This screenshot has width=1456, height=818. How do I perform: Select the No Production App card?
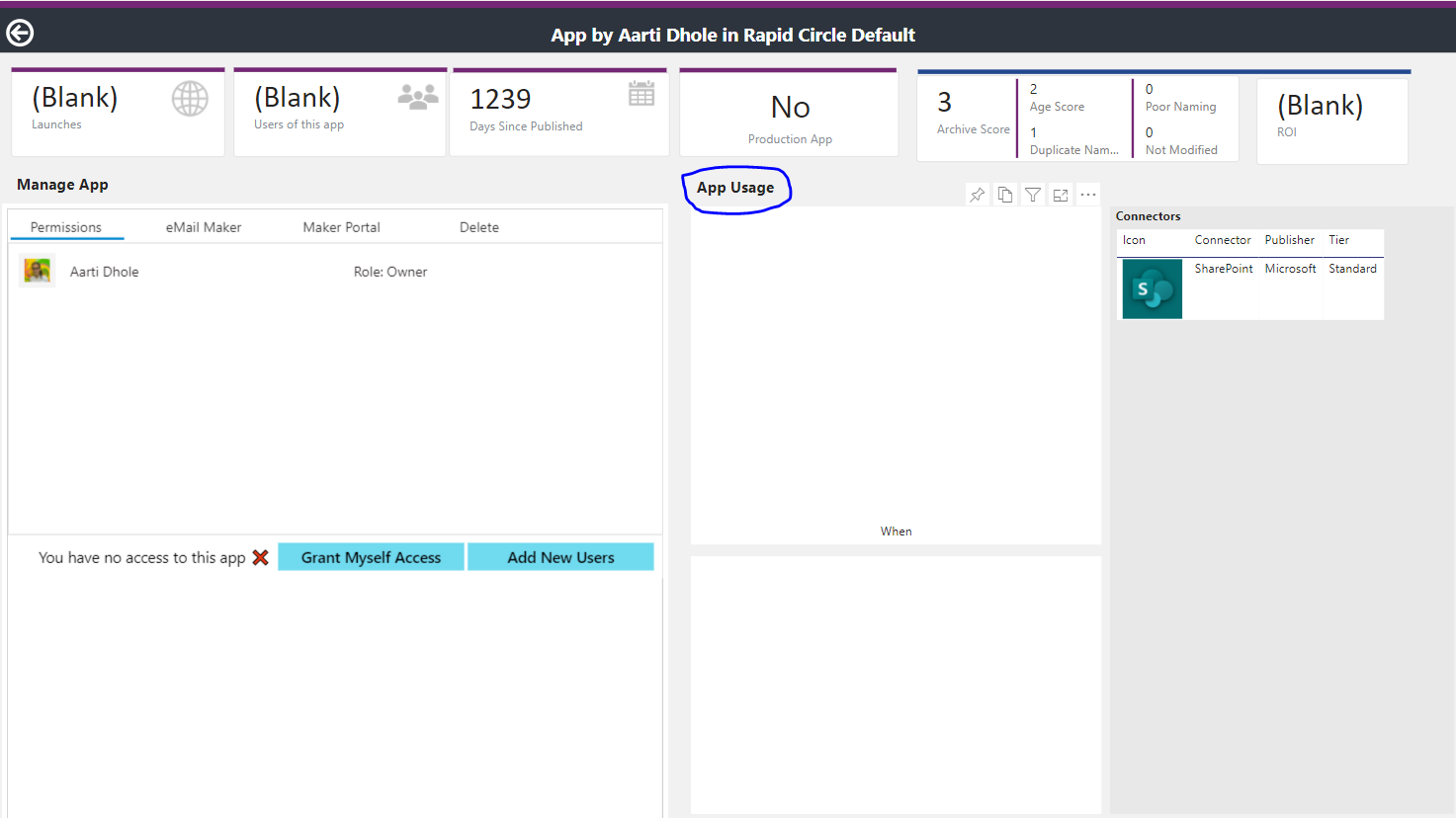[x=788, y=109]
